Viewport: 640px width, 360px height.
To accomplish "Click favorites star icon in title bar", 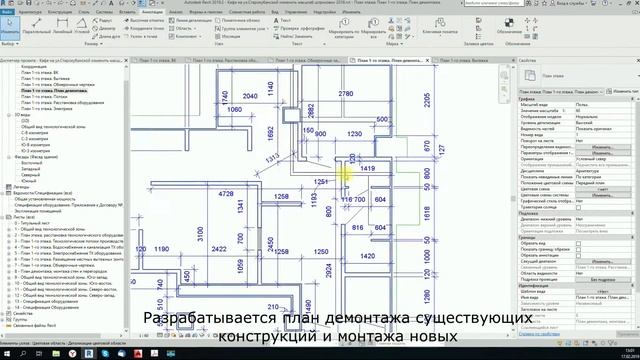I will pyautogui.click(x=544, y=3).
